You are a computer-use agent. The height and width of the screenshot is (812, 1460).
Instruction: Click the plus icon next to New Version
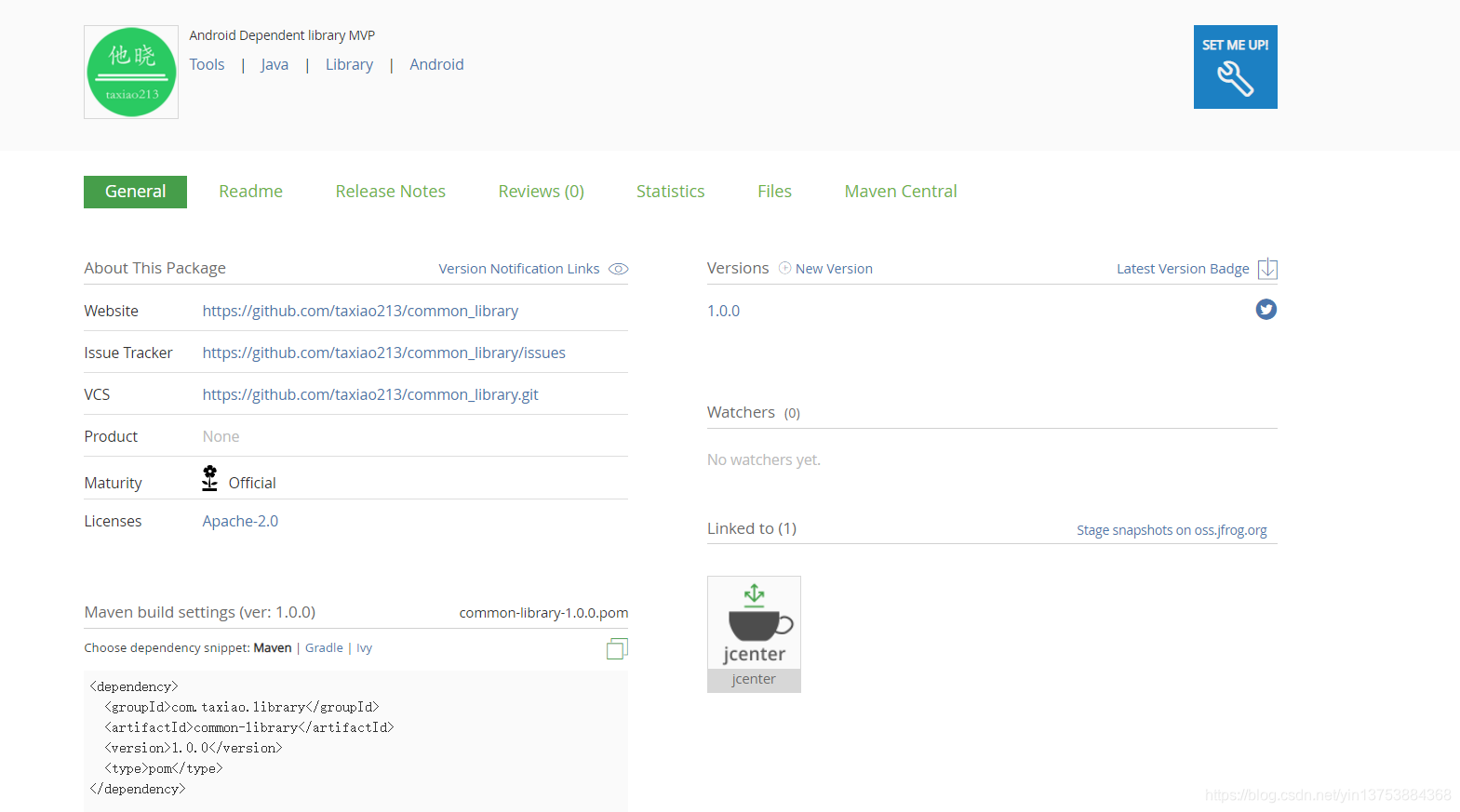tap(784, 268)
